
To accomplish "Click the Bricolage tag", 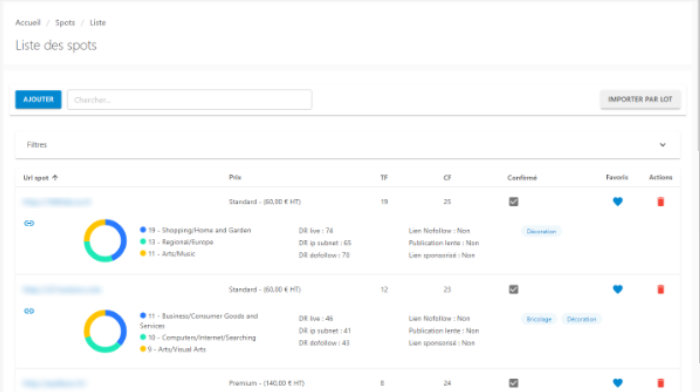I will tap(539, 319).
